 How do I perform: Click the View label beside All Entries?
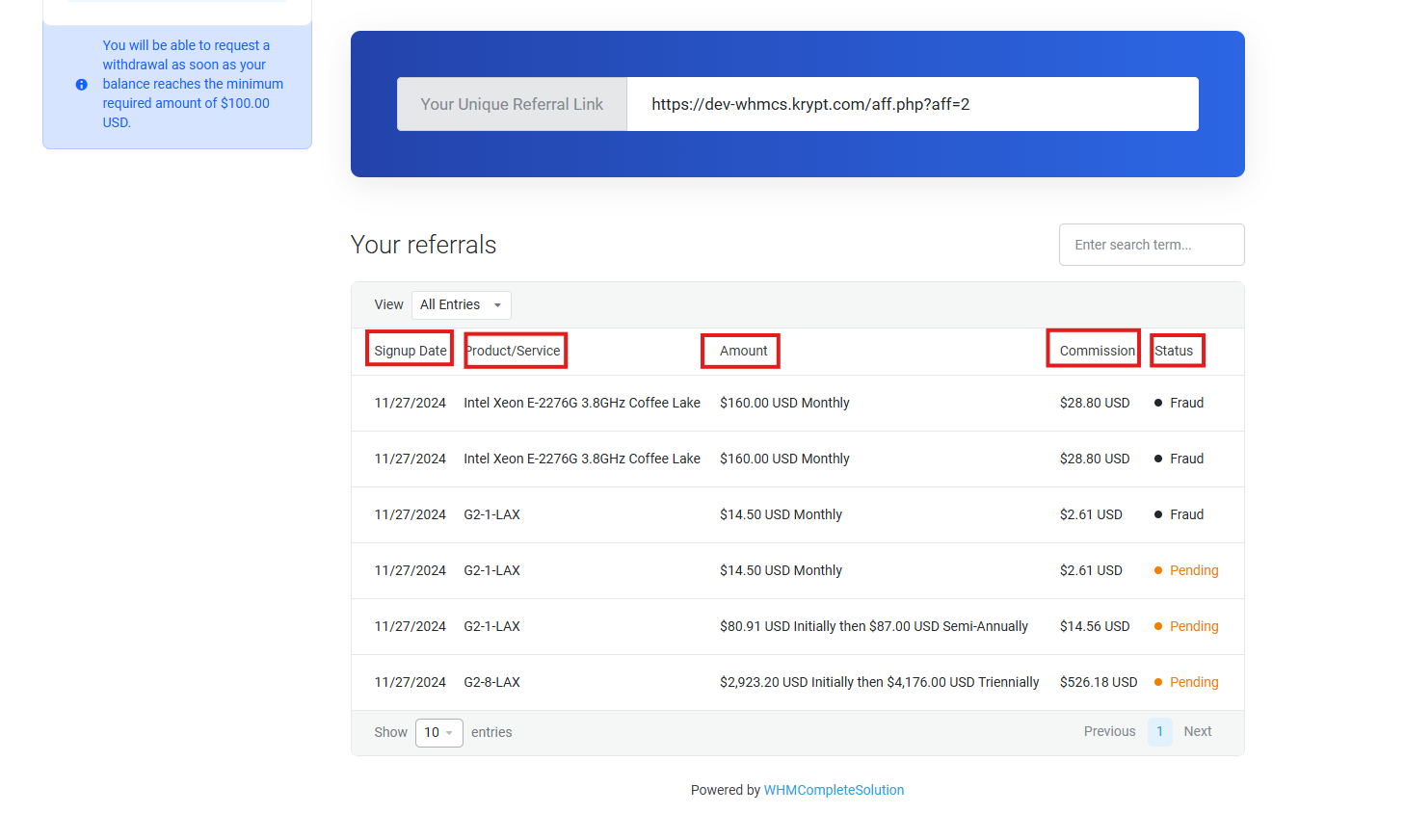coord(389,304)
